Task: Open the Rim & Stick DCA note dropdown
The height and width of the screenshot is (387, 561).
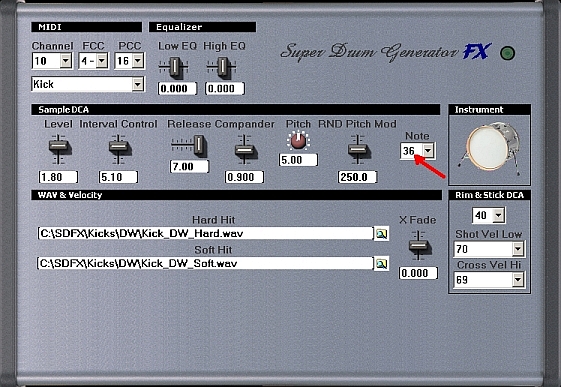Action: [498, 215]
